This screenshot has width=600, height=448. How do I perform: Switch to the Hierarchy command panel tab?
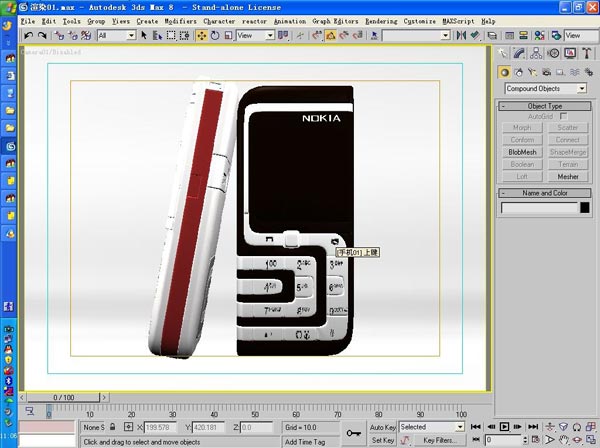pyautogui.click(x=536, y=53)
